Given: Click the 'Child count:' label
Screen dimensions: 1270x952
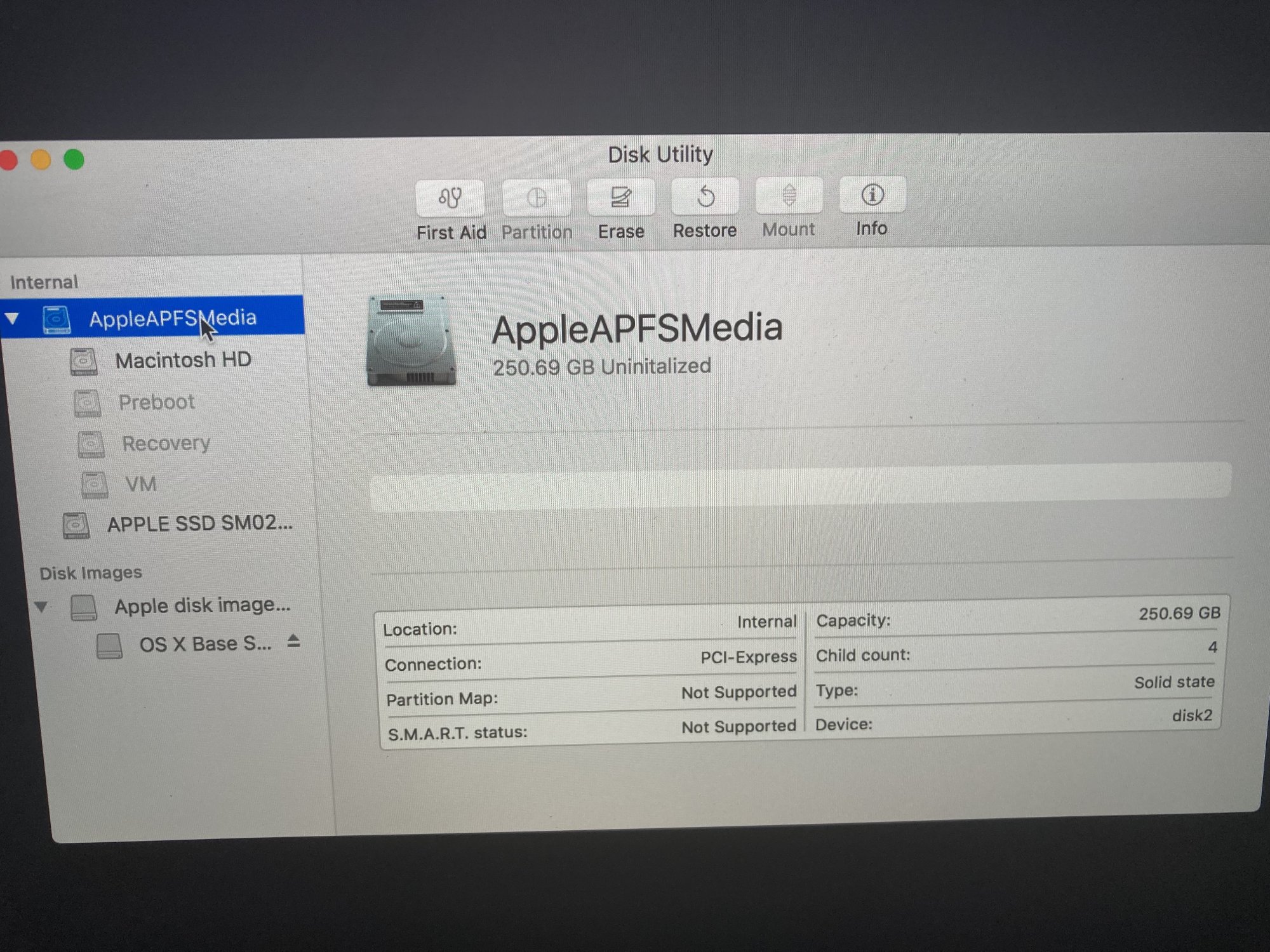Looking at the screenshot, I should [x=863, y=656].
